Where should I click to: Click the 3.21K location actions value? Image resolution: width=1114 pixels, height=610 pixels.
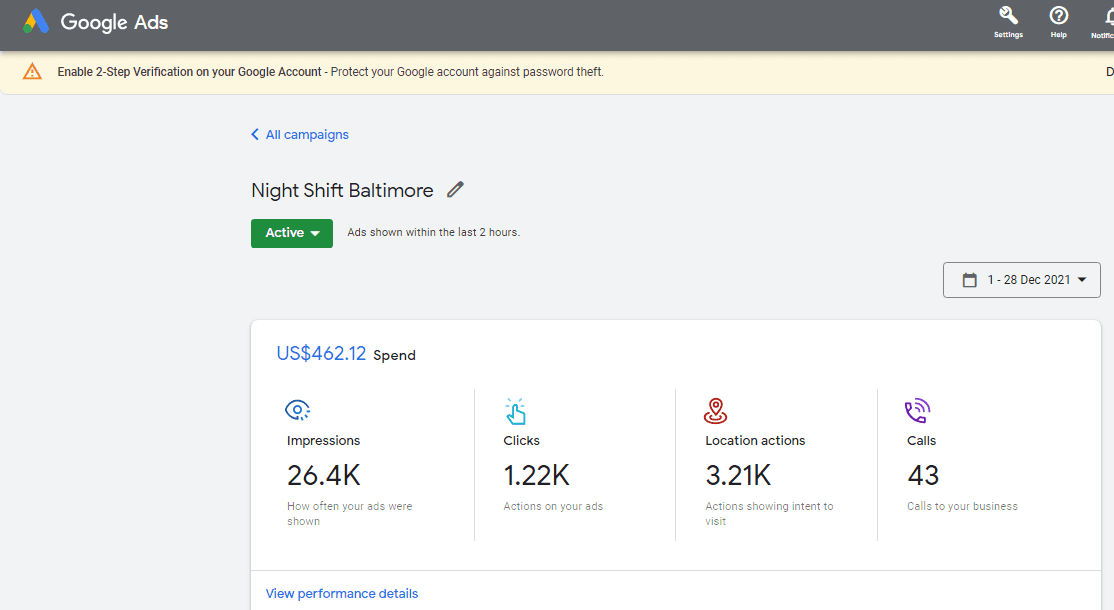738,475
